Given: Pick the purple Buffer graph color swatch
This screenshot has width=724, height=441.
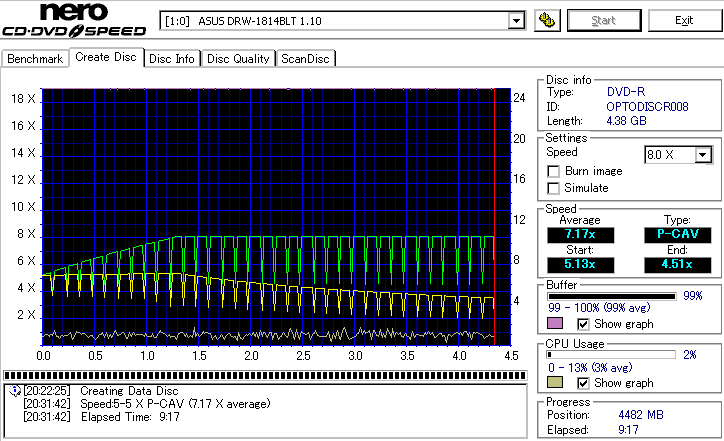Looking at the screenshot, I should [x=555, y=324].
